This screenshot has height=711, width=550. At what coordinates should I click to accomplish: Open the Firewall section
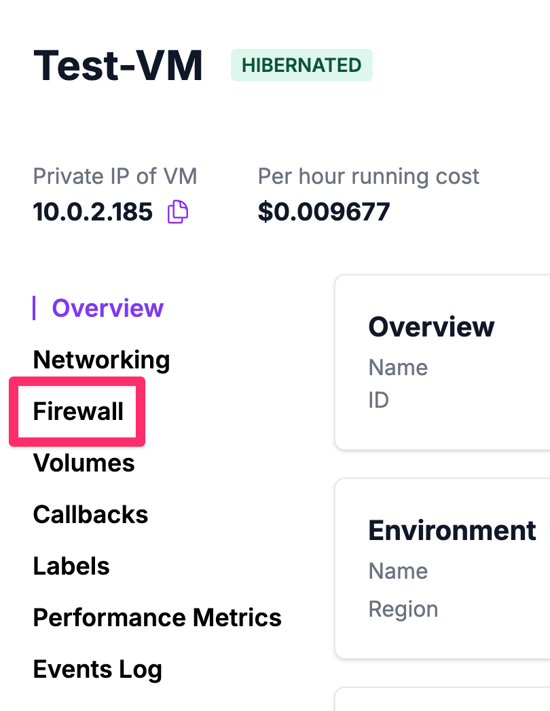click(78, 411)
